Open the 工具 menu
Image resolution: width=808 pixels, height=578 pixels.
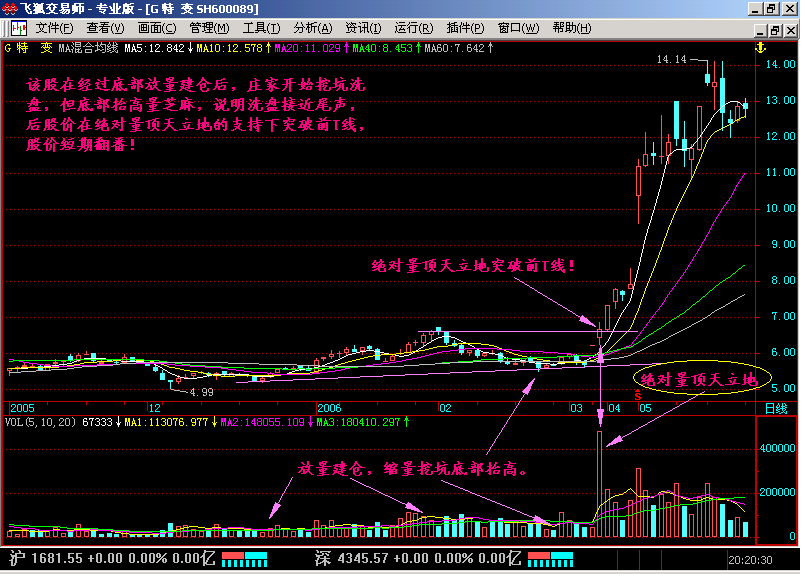tap(261, 27)
